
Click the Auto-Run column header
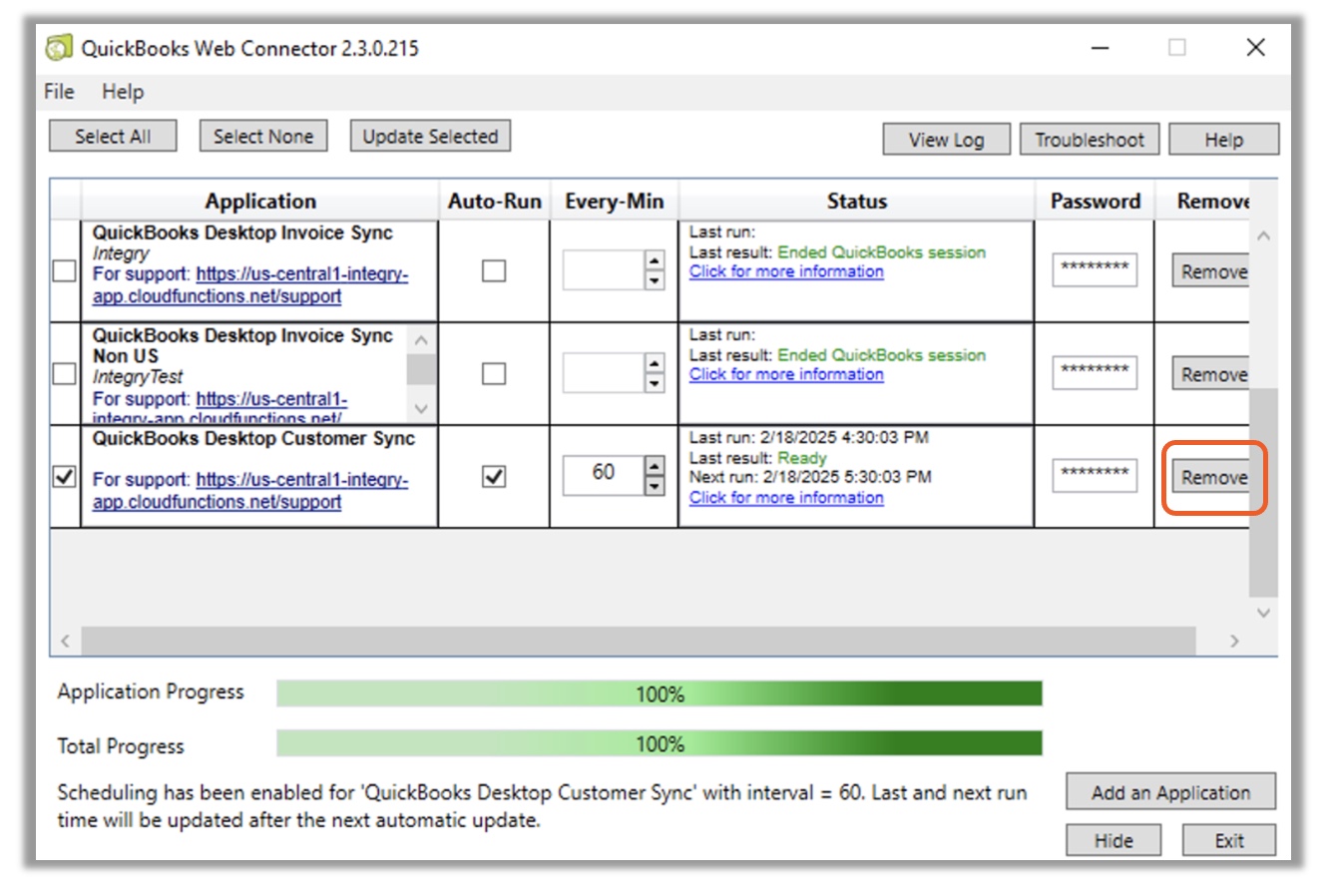pyautogui.click(x=494, y=201)
